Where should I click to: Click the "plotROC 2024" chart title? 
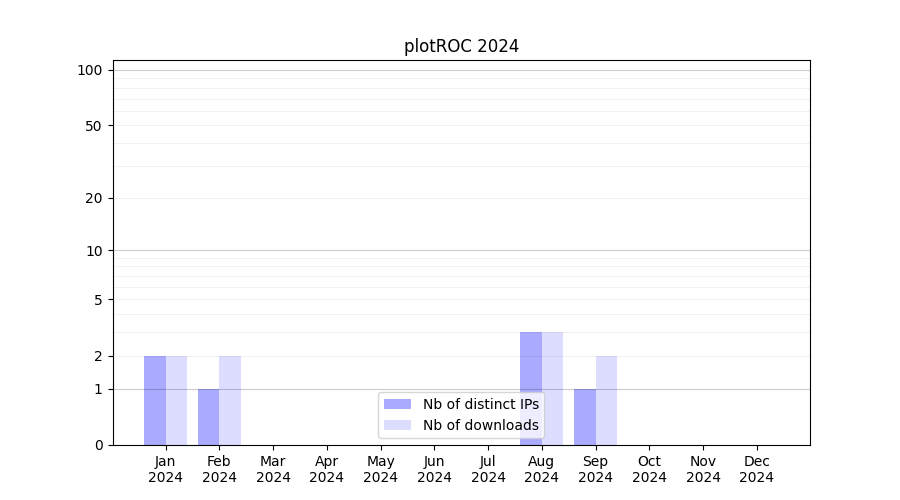click(461, 46)
